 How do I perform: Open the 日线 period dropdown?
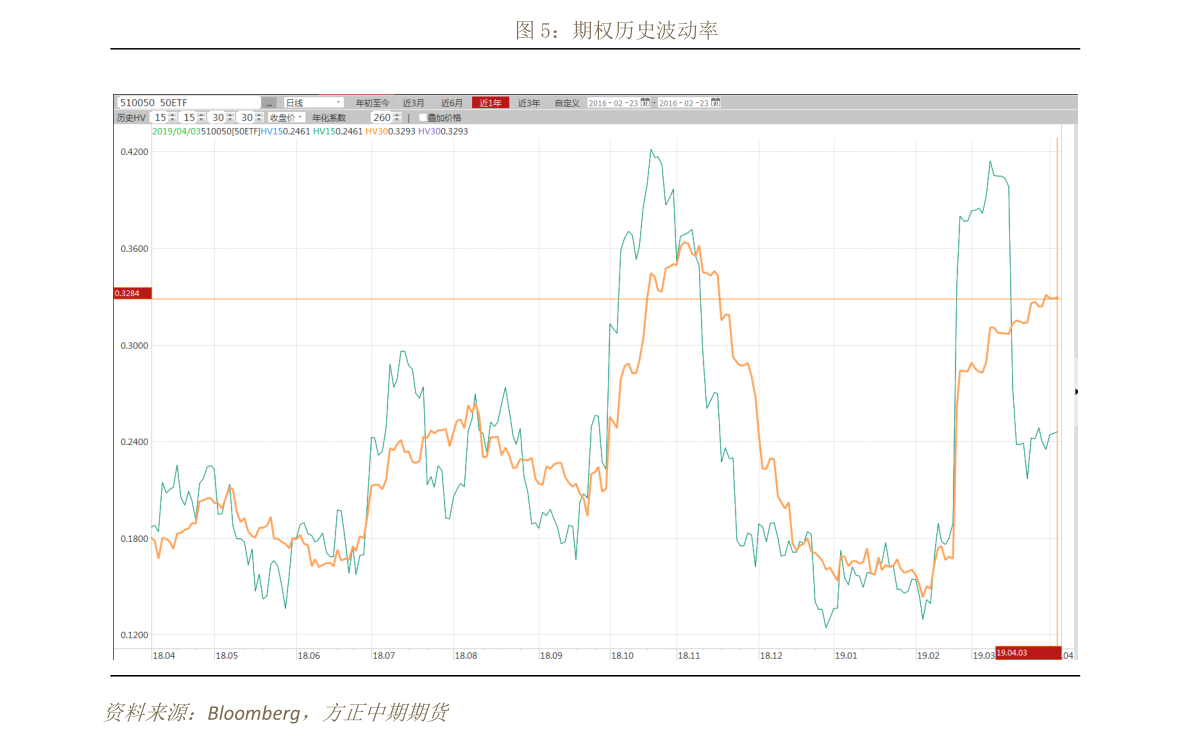point(314,103)
